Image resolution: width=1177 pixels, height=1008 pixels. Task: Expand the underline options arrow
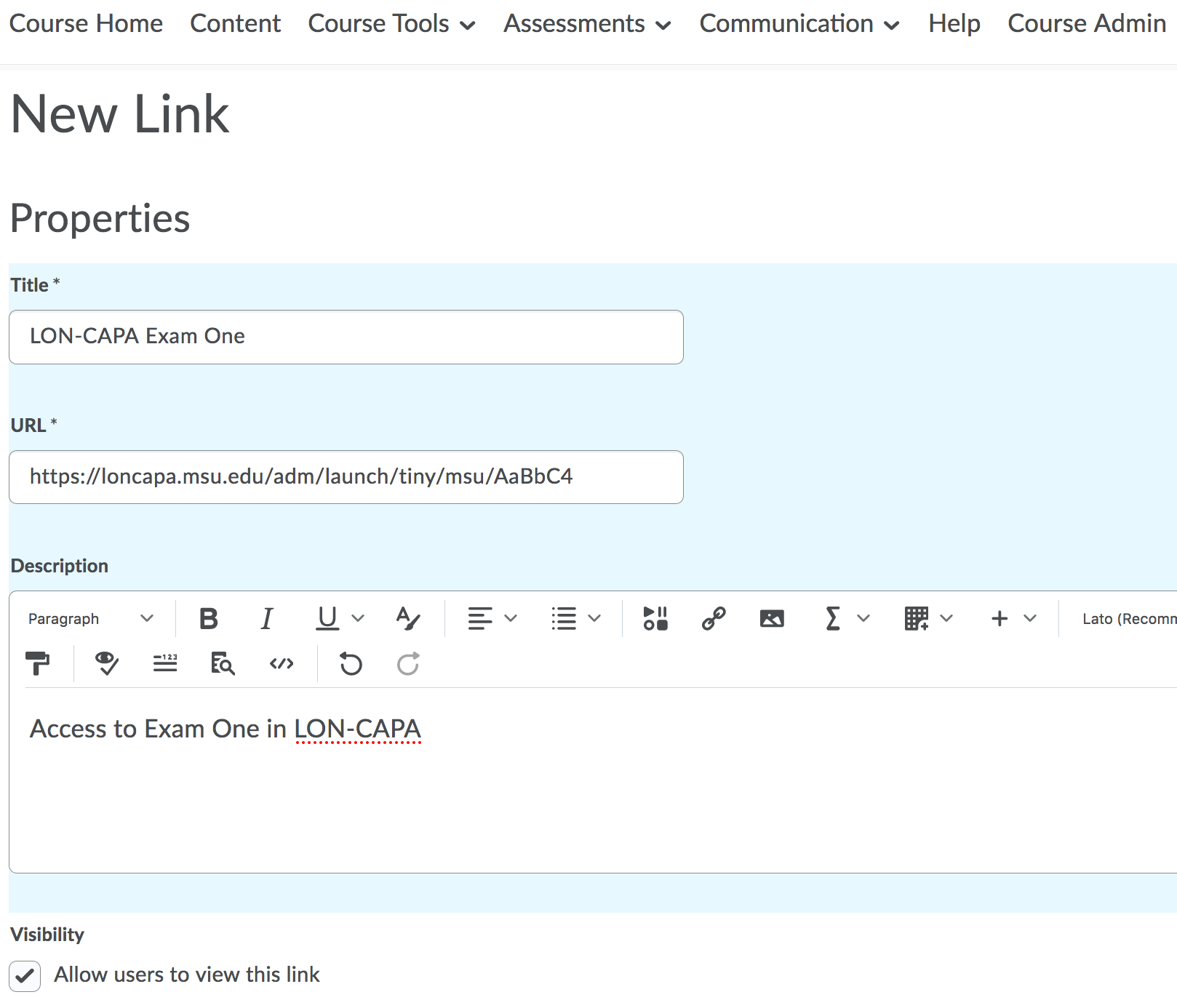click(x=358, y=619)
